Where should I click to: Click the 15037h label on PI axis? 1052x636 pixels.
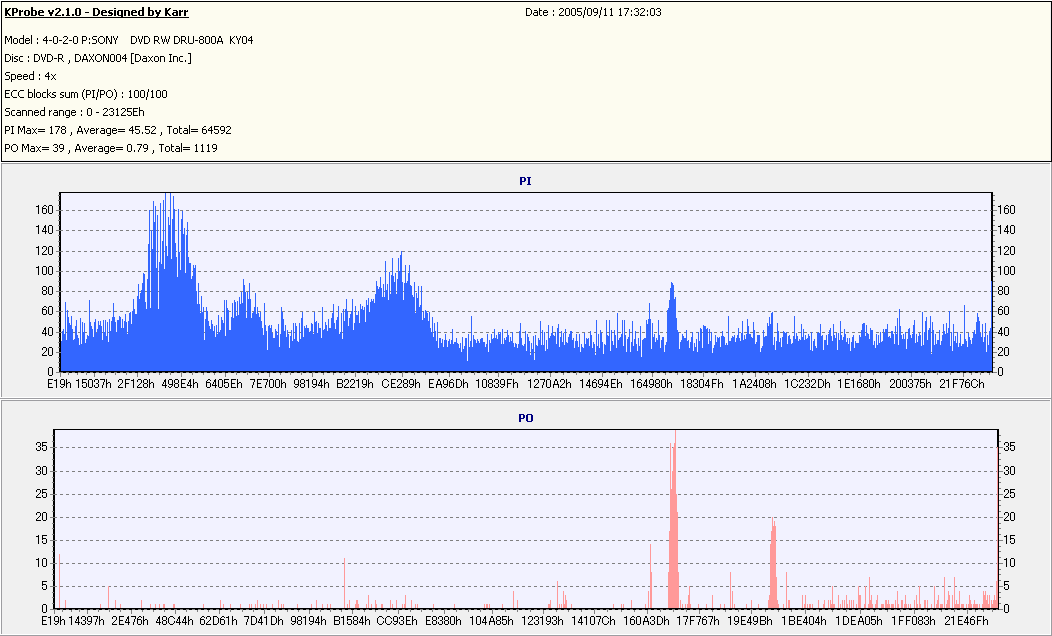click(93, 384)
